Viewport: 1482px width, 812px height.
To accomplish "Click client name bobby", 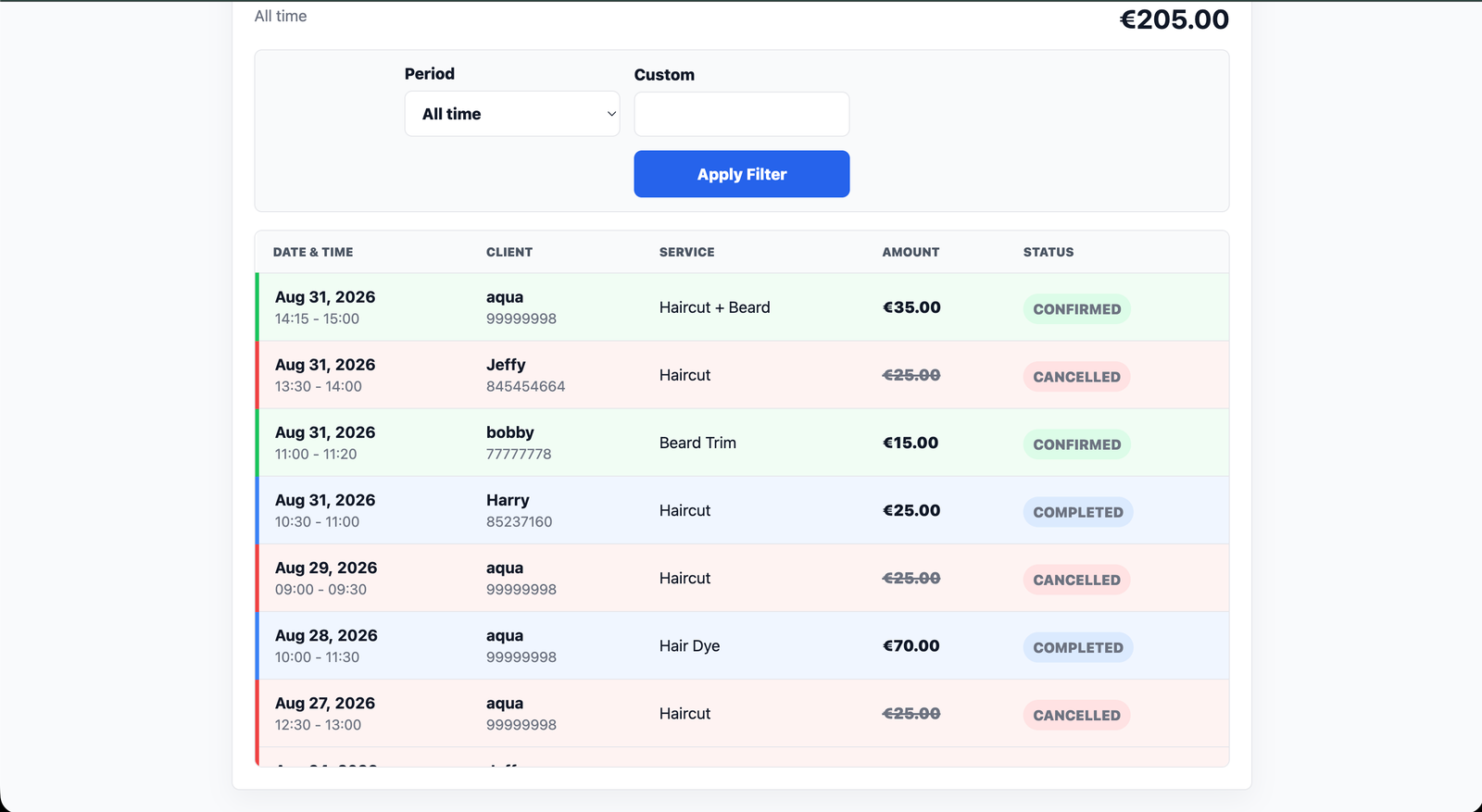I will point(510,432).
